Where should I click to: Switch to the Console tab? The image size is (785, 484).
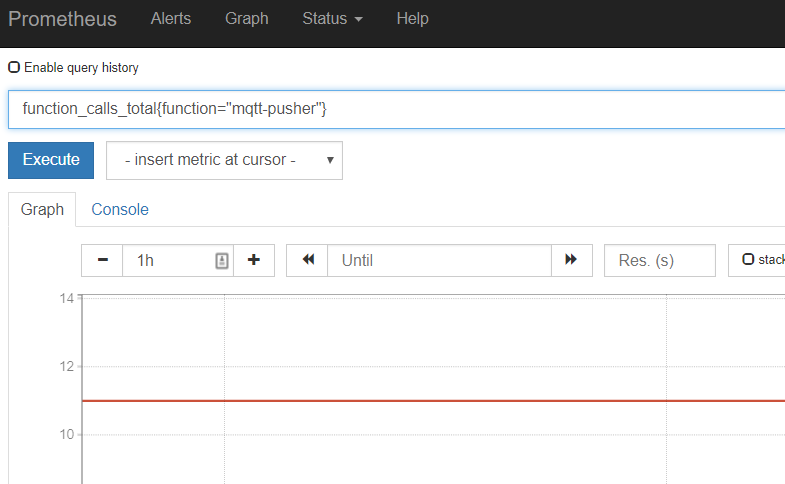click(120, 209)
